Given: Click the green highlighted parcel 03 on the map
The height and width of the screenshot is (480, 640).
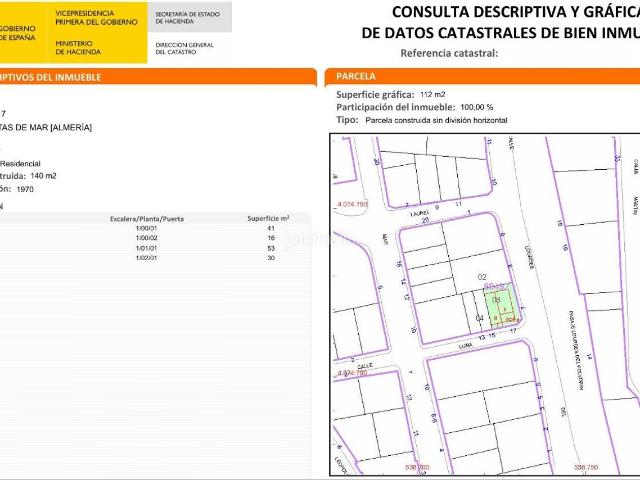Looking at the screenshot, I should pyautogui.click(x=502, y=301).
